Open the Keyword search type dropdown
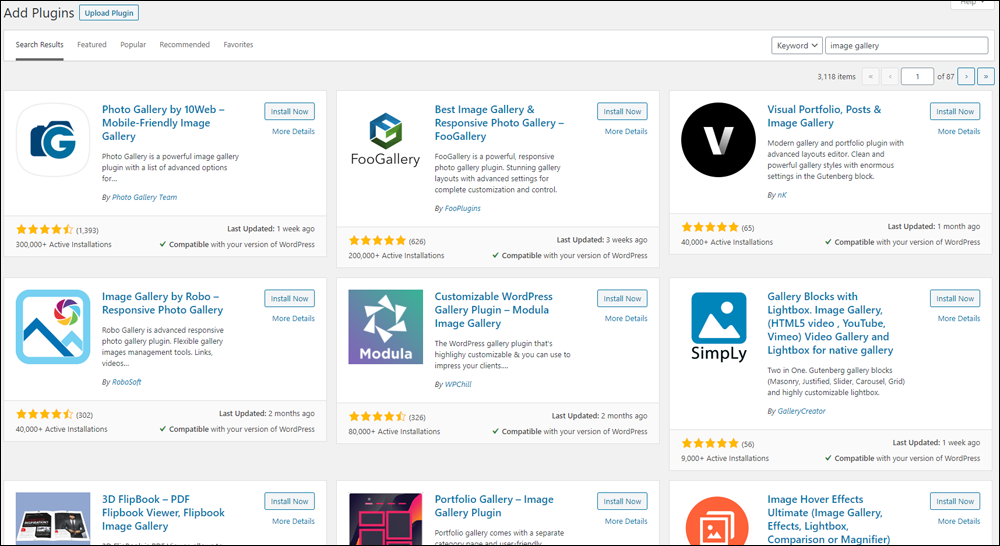Image resolution: width=1000 pixels, height=546 pixels. [x=797, y=45]
